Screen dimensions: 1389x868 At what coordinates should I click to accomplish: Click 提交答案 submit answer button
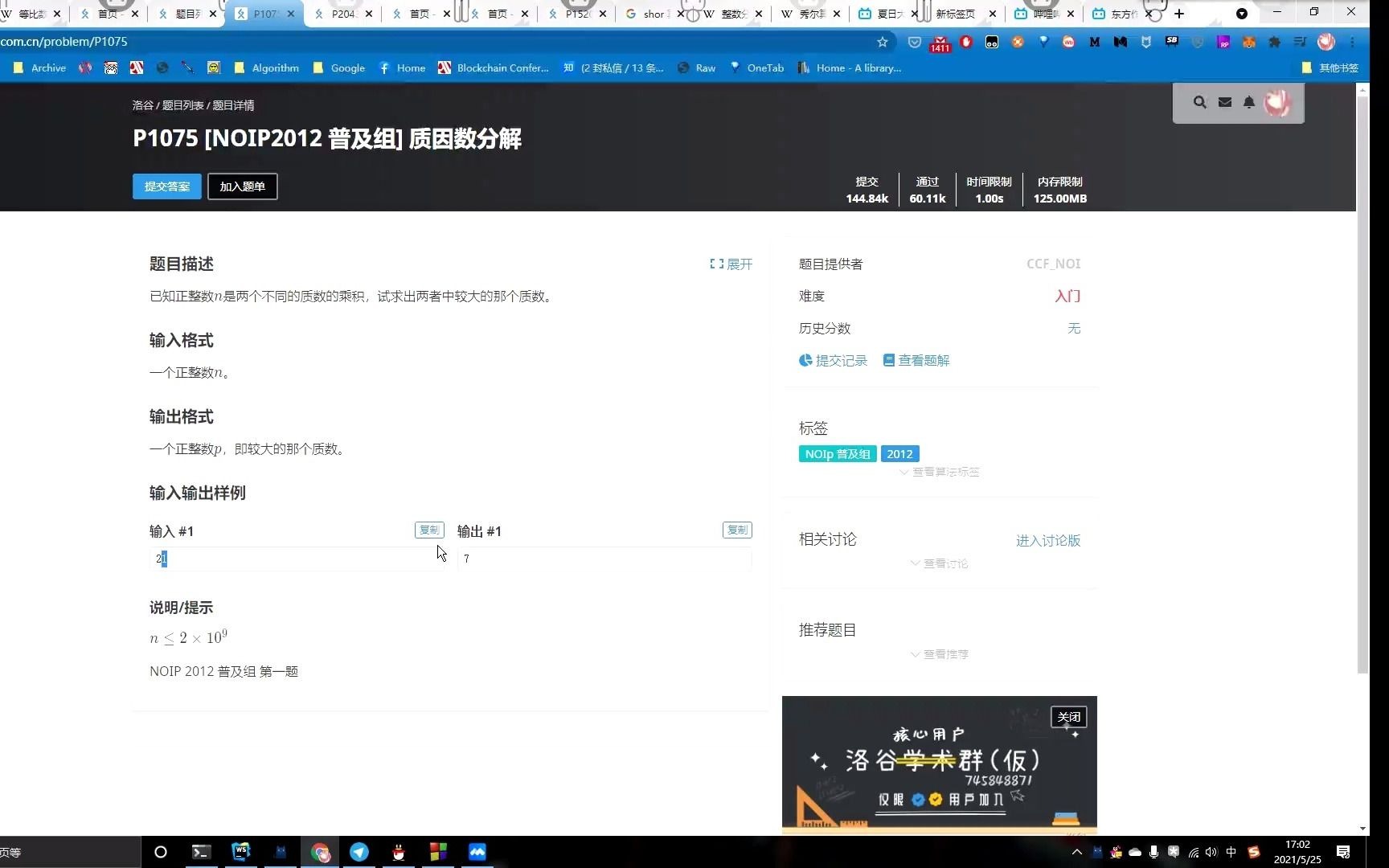(x=167, y=186)
